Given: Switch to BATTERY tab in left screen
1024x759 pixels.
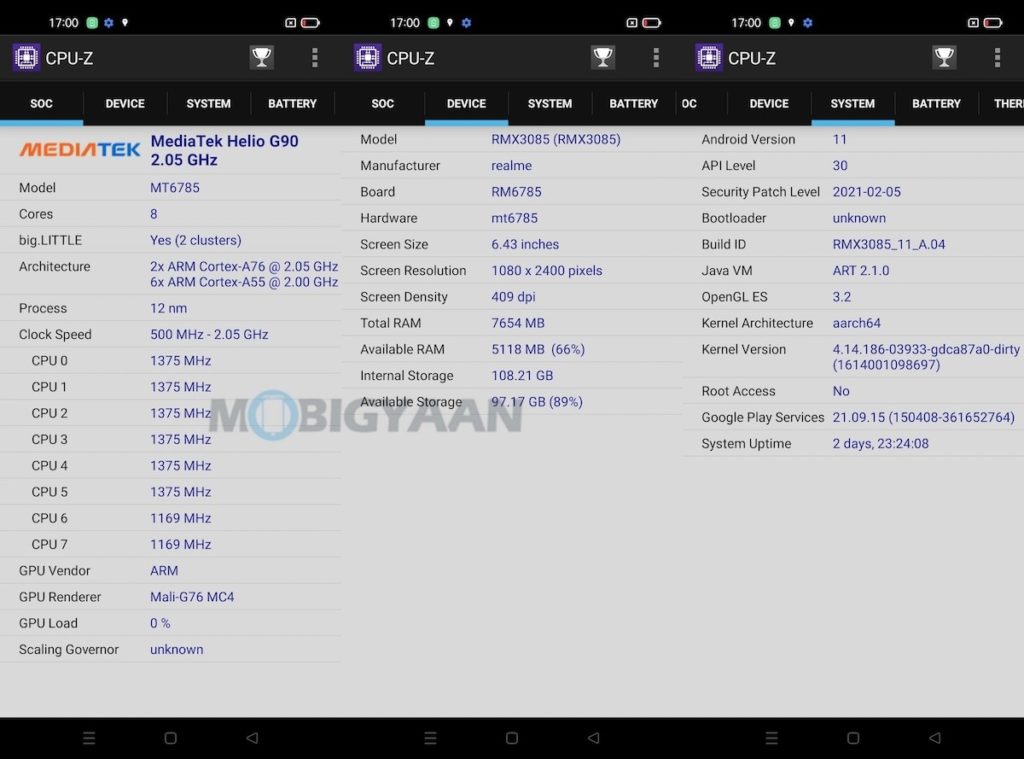Looking at the screenshot, I should click(x=292, y=103).
